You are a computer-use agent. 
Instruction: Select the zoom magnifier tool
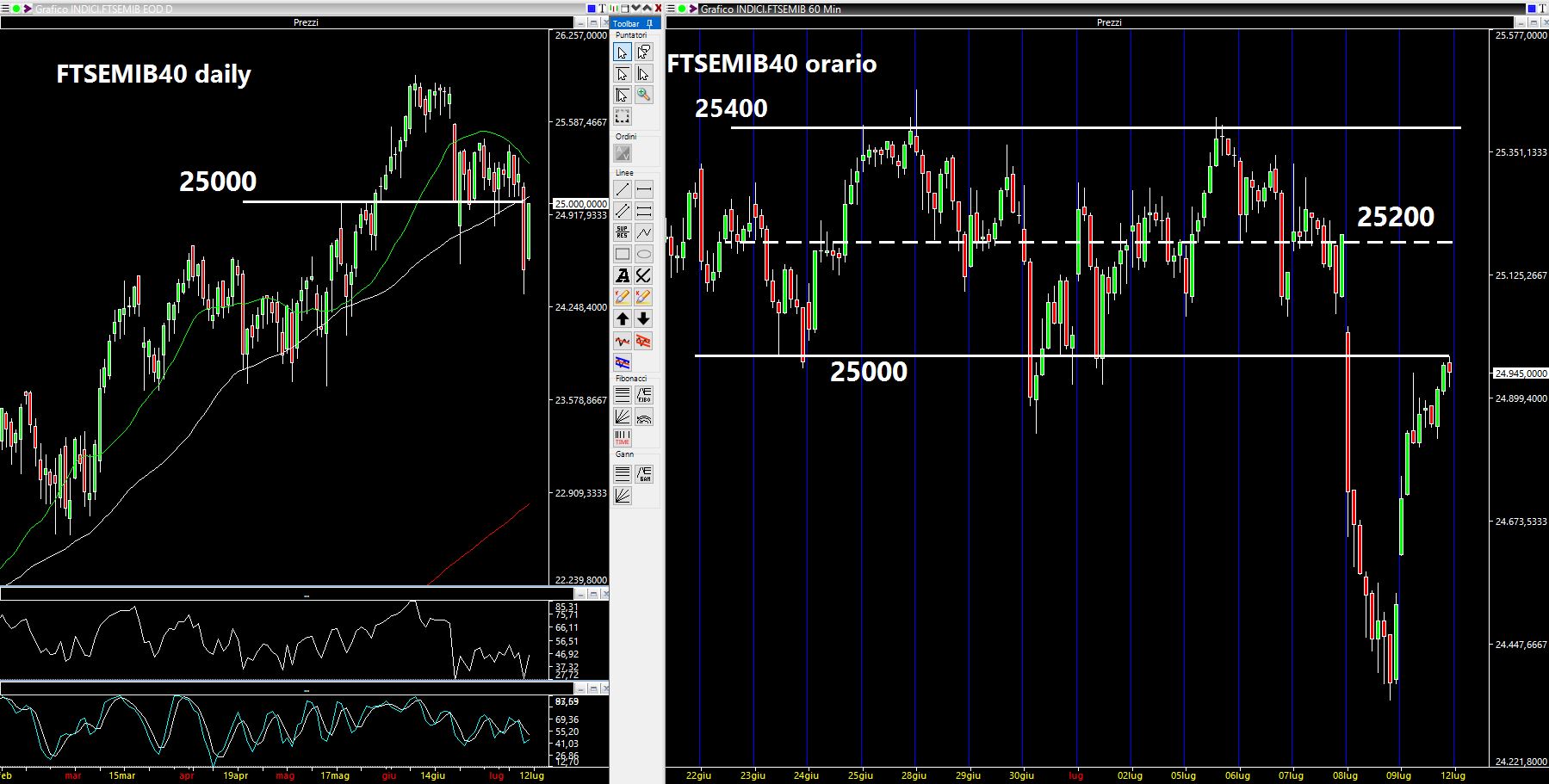click(643, 95)
